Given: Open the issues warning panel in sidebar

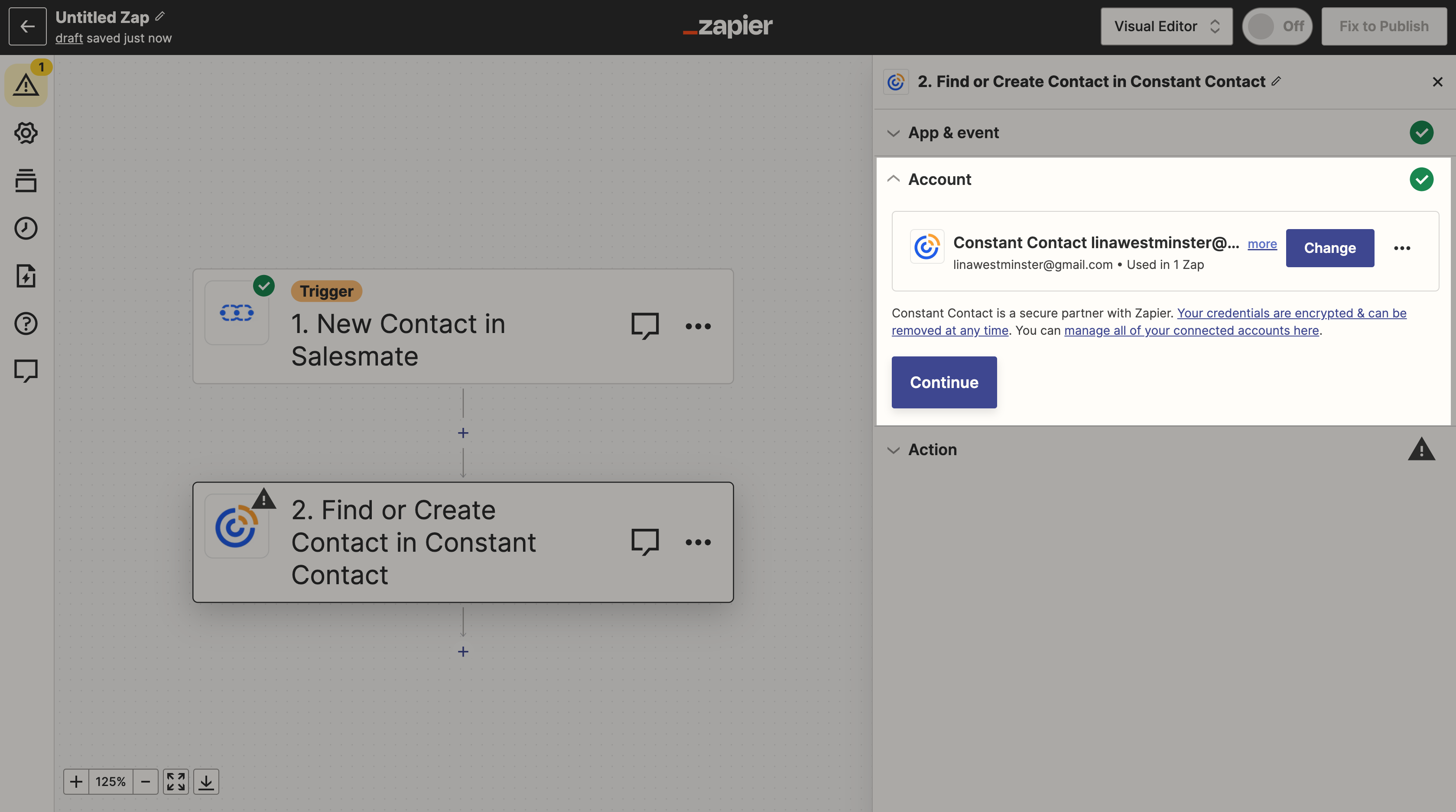Looking at the screenshot, I should [26, 85].
